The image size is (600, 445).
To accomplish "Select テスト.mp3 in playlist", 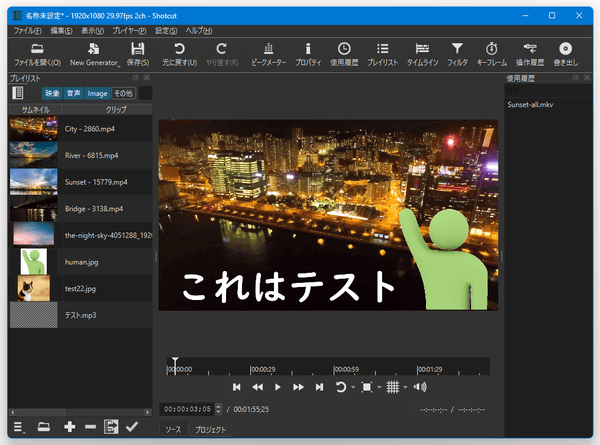I will [x=80, y=315].
